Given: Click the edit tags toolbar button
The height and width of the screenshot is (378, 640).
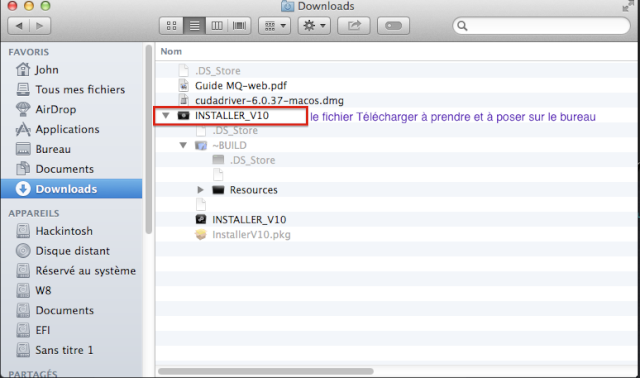Looking at the screenshot, I should tap(393, 26).
